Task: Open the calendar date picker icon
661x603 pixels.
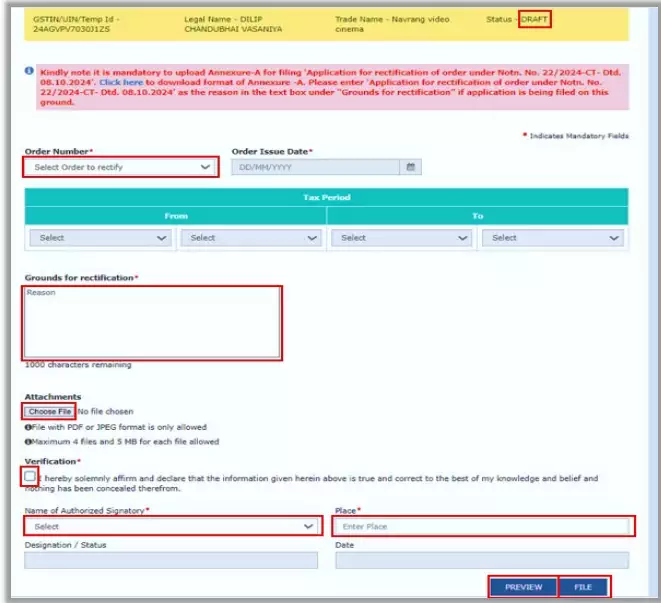Action: [x=411, y=167]
